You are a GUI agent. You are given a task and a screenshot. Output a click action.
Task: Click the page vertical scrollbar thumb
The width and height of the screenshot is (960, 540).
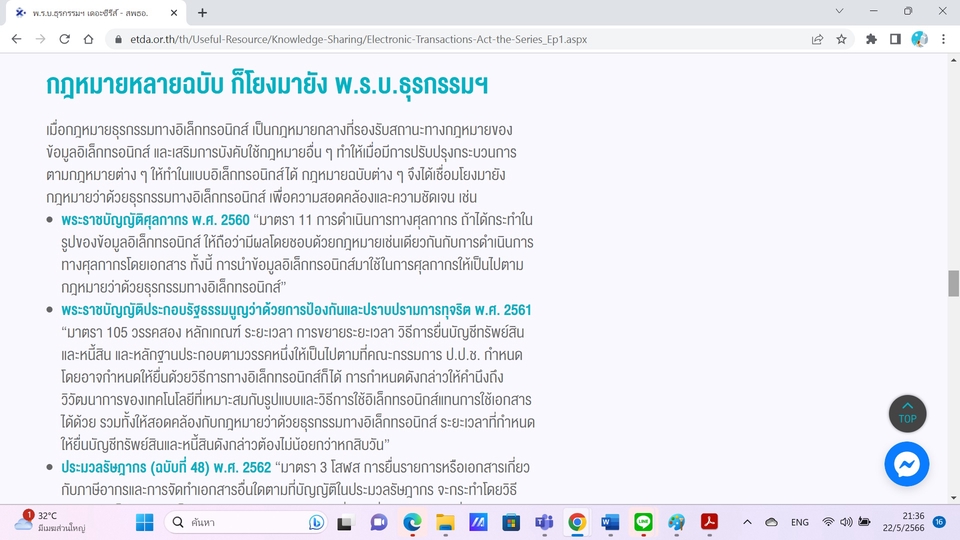coord(953,283)
